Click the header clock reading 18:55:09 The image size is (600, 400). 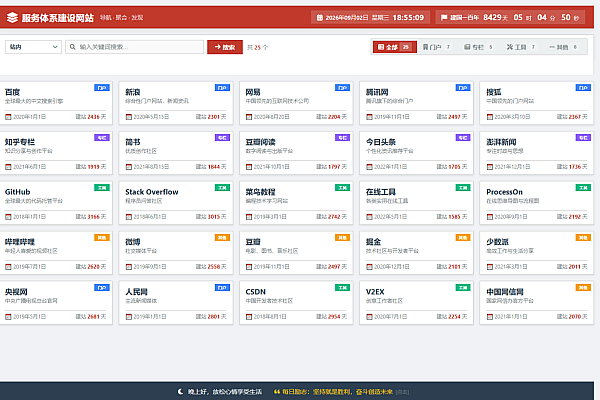(x=408, y=18)
